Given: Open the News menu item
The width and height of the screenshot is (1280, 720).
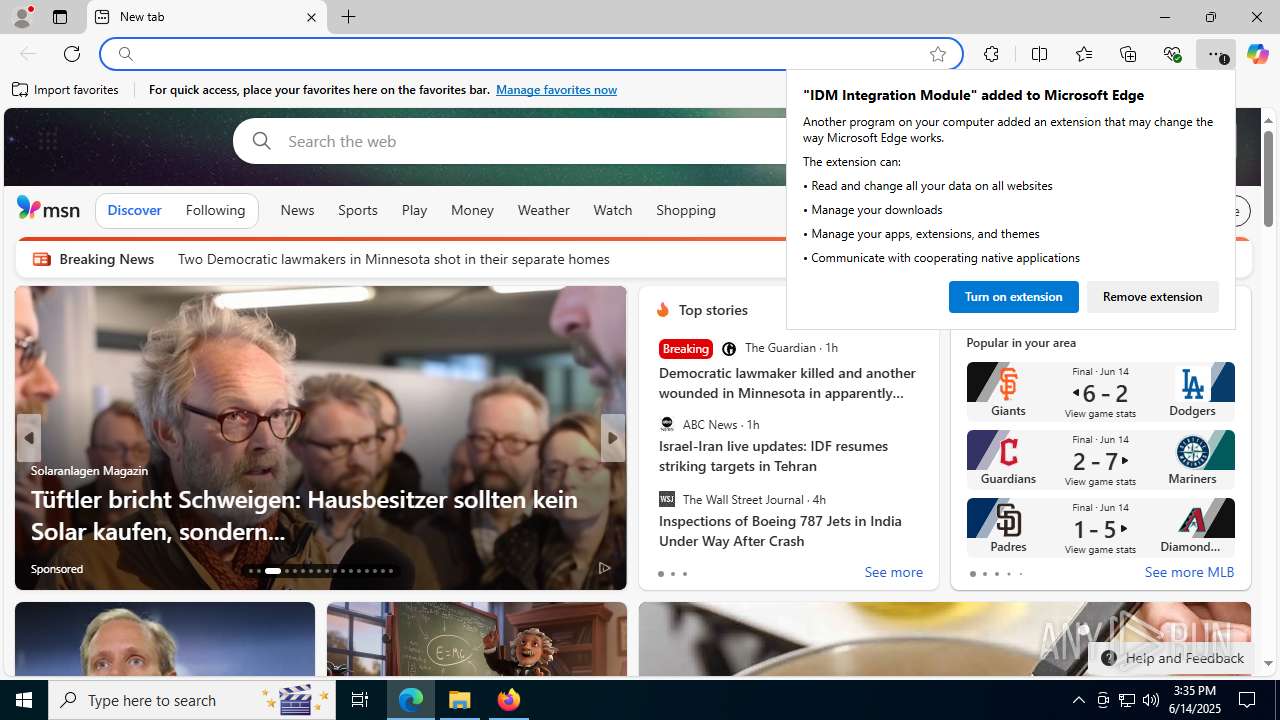Looking at the screenshot, I should point(297,210).
